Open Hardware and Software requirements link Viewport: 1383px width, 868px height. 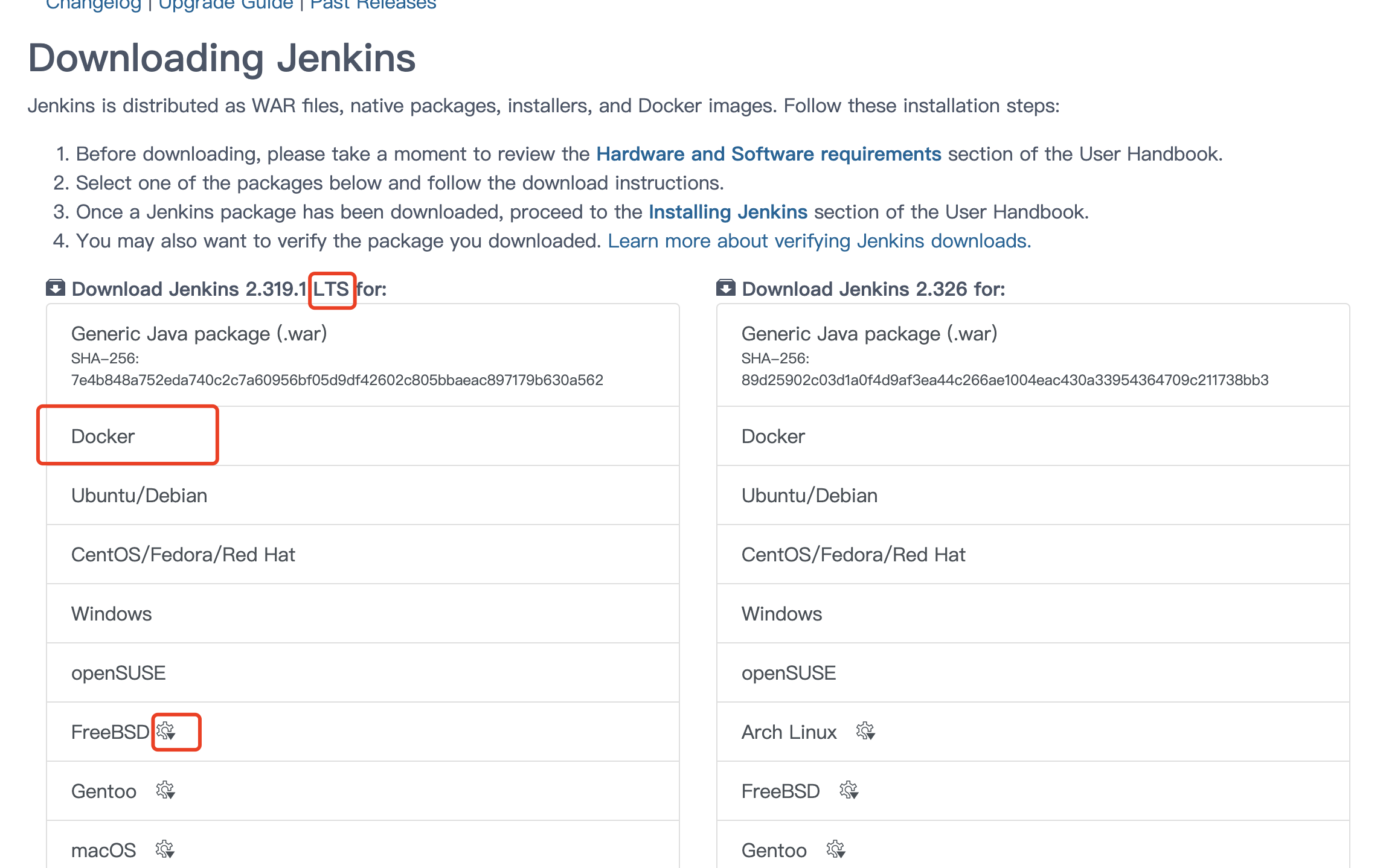(768, 154)
